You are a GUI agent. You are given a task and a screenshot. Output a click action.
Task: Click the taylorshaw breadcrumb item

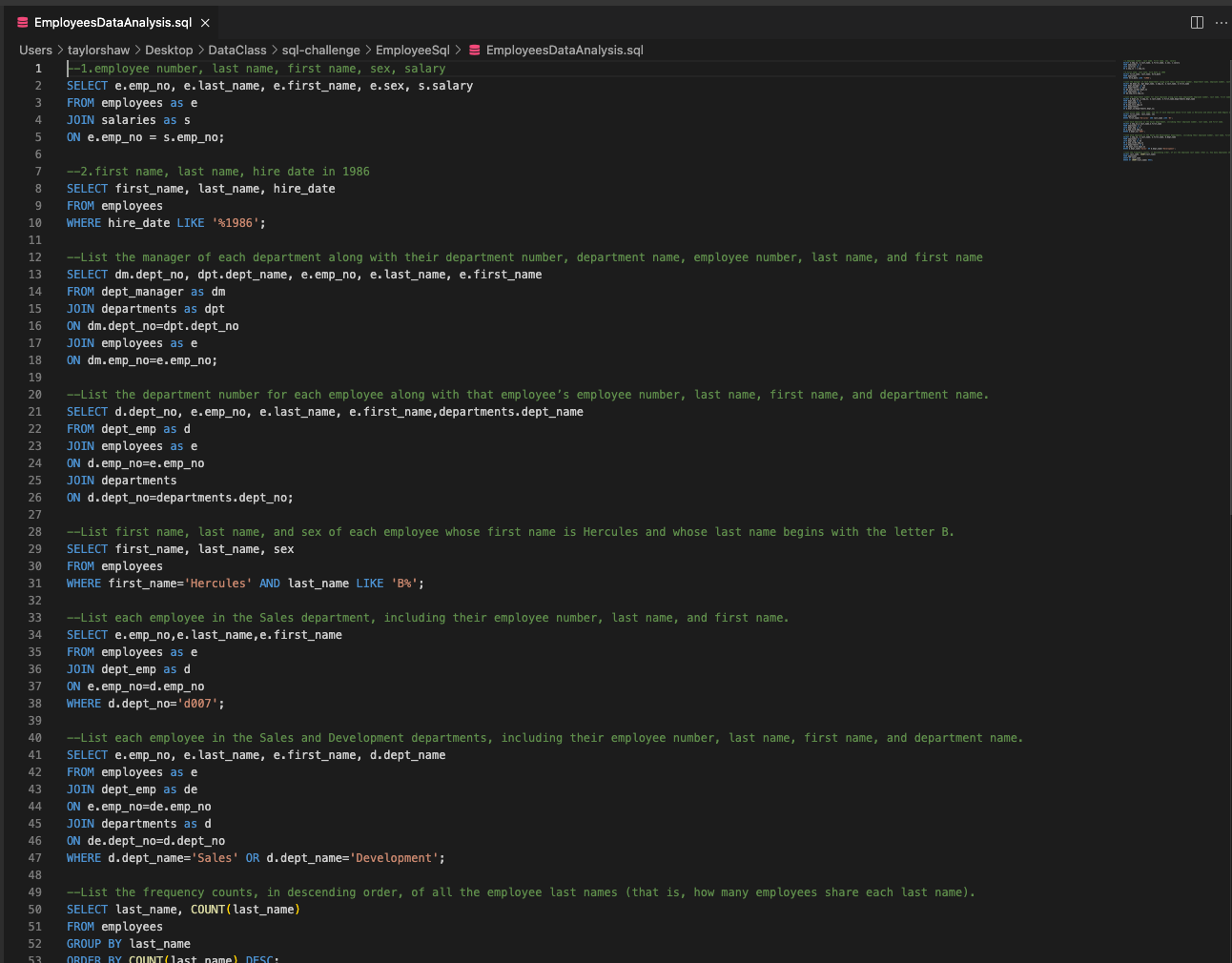pyautogui.click(x=98, y=50)
